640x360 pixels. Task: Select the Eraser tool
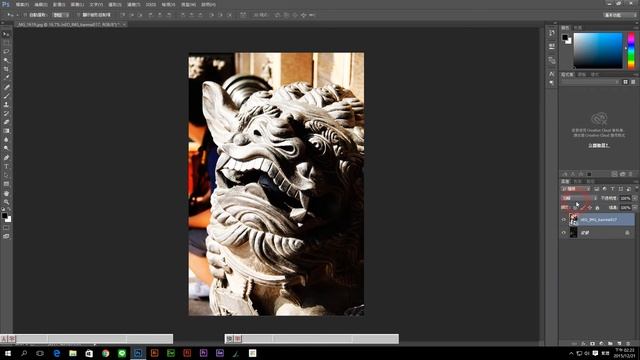click(6, 122)
